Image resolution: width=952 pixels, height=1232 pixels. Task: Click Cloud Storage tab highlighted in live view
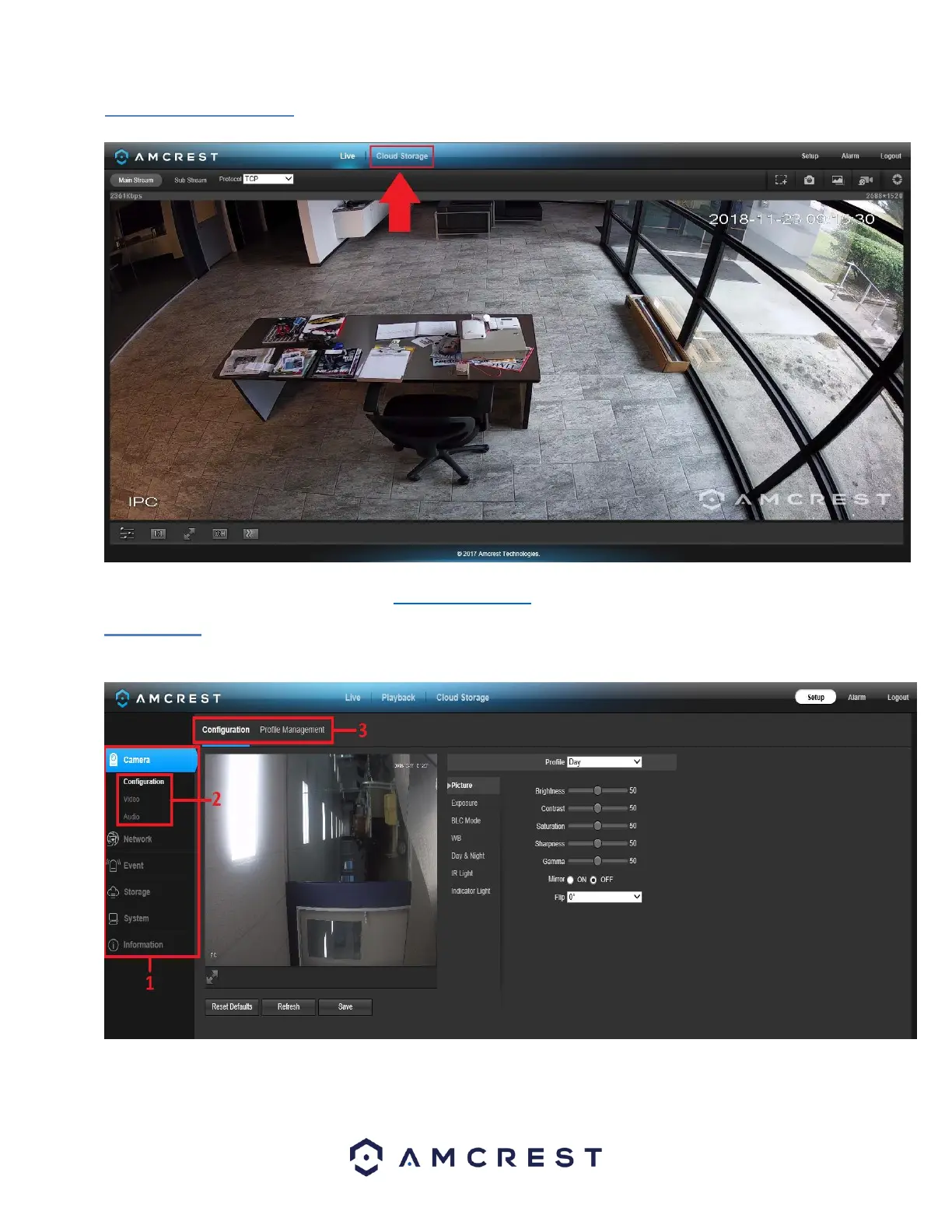pyautogui.click(x=402, y=156)
